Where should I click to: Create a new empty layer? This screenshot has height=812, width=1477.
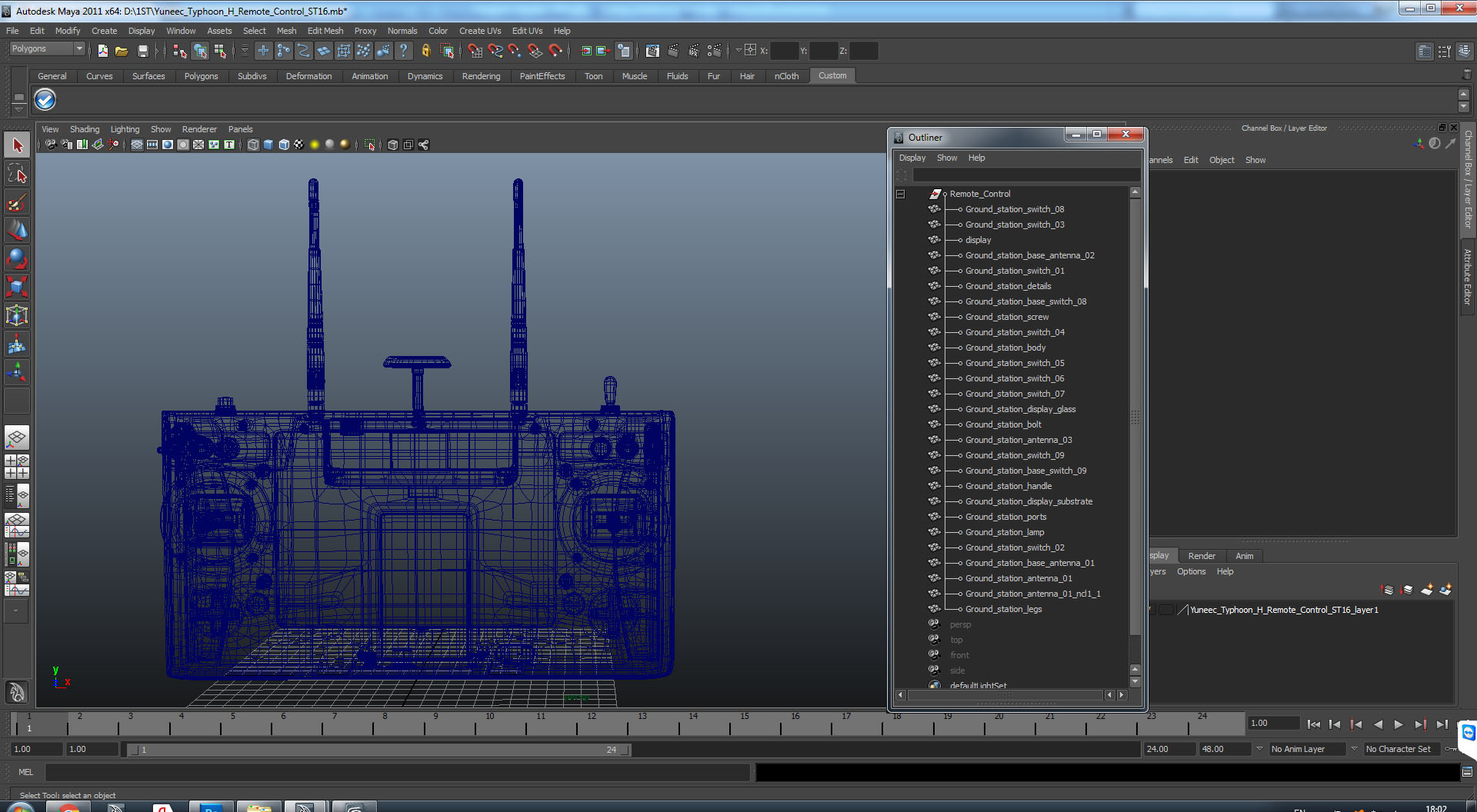[x=1426, y=590]
